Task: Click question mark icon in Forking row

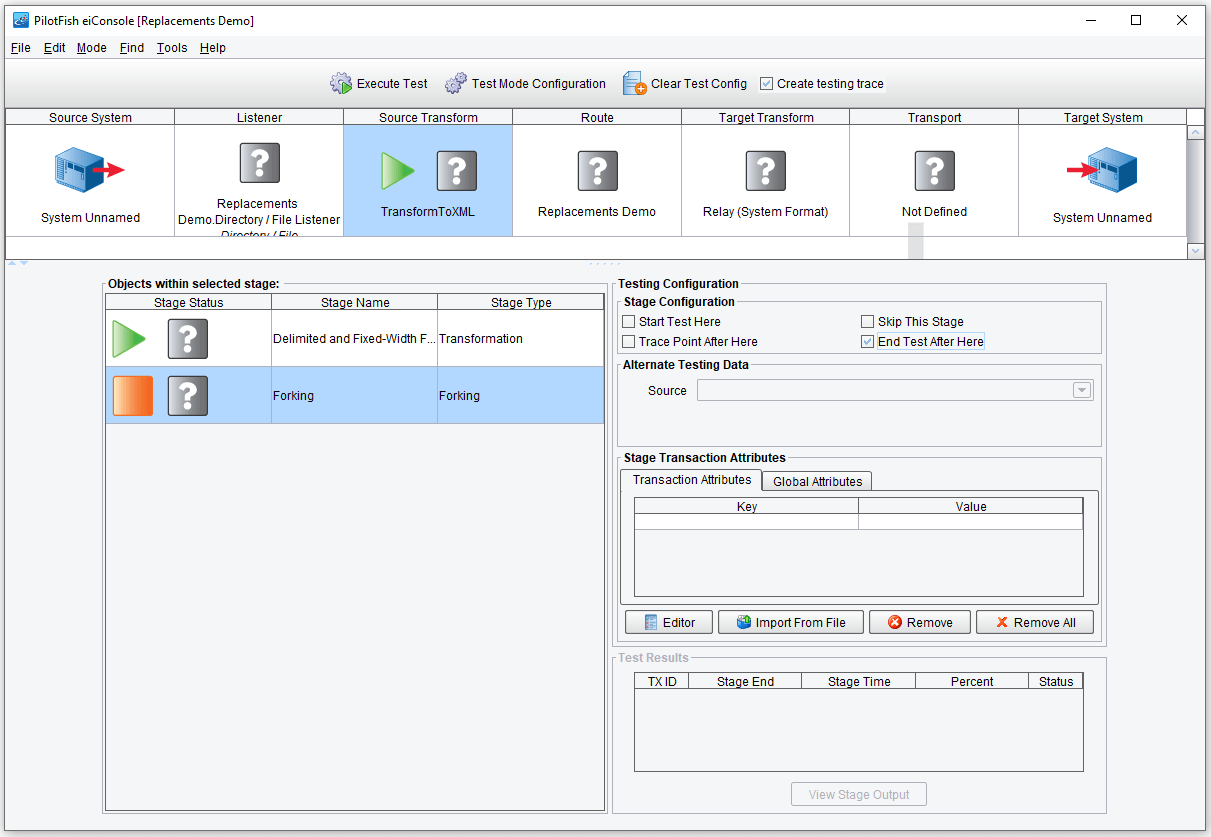Action: (x=188, y=396)
